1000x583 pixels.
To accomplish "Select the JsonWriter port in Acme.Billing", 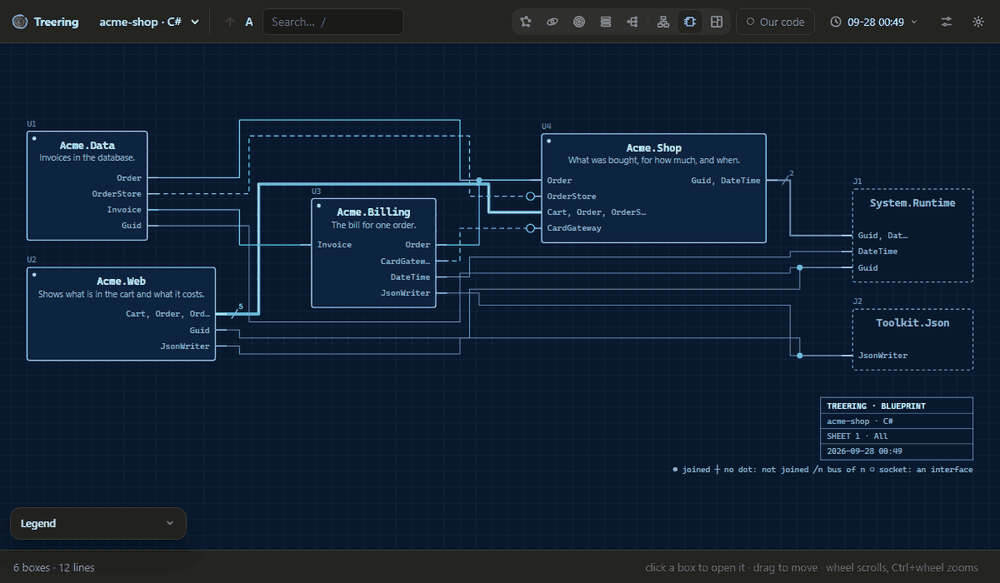I will pyautogui.click(x=406, y=293).
